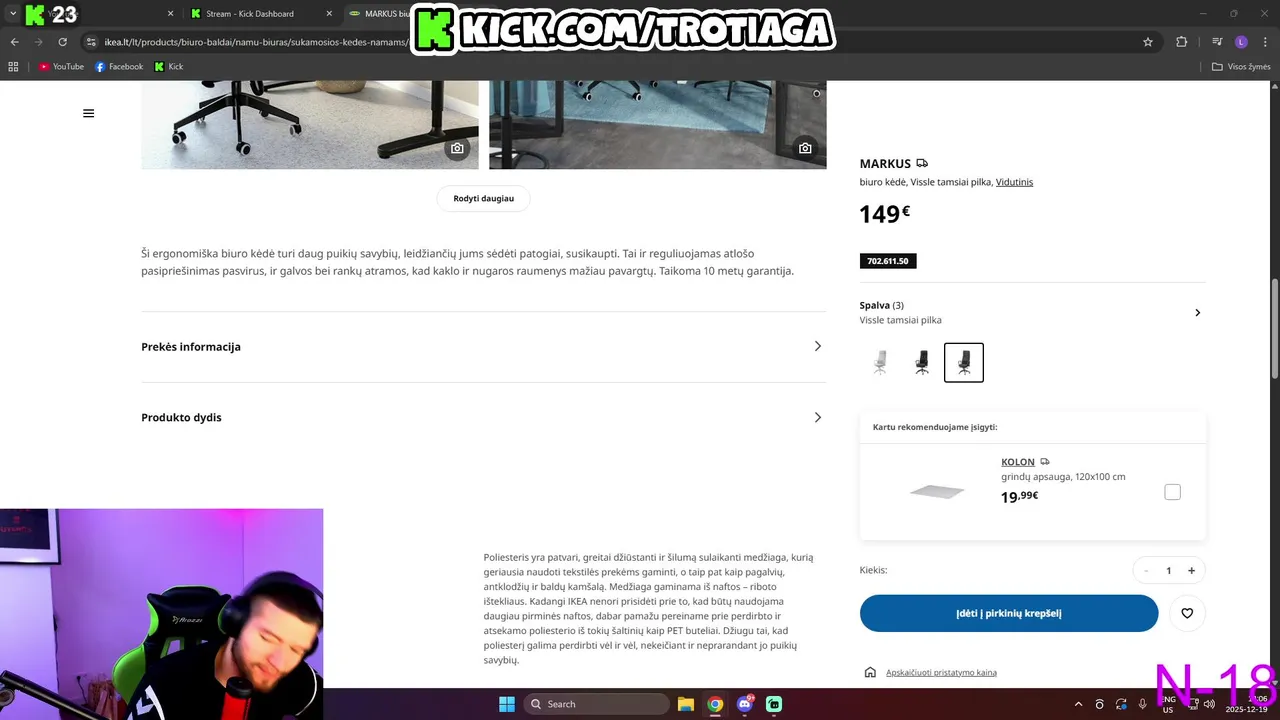This screenshot has height=720, width=1280.
Task: Open the green robot app in taskbar
Action: click(774, 704)
